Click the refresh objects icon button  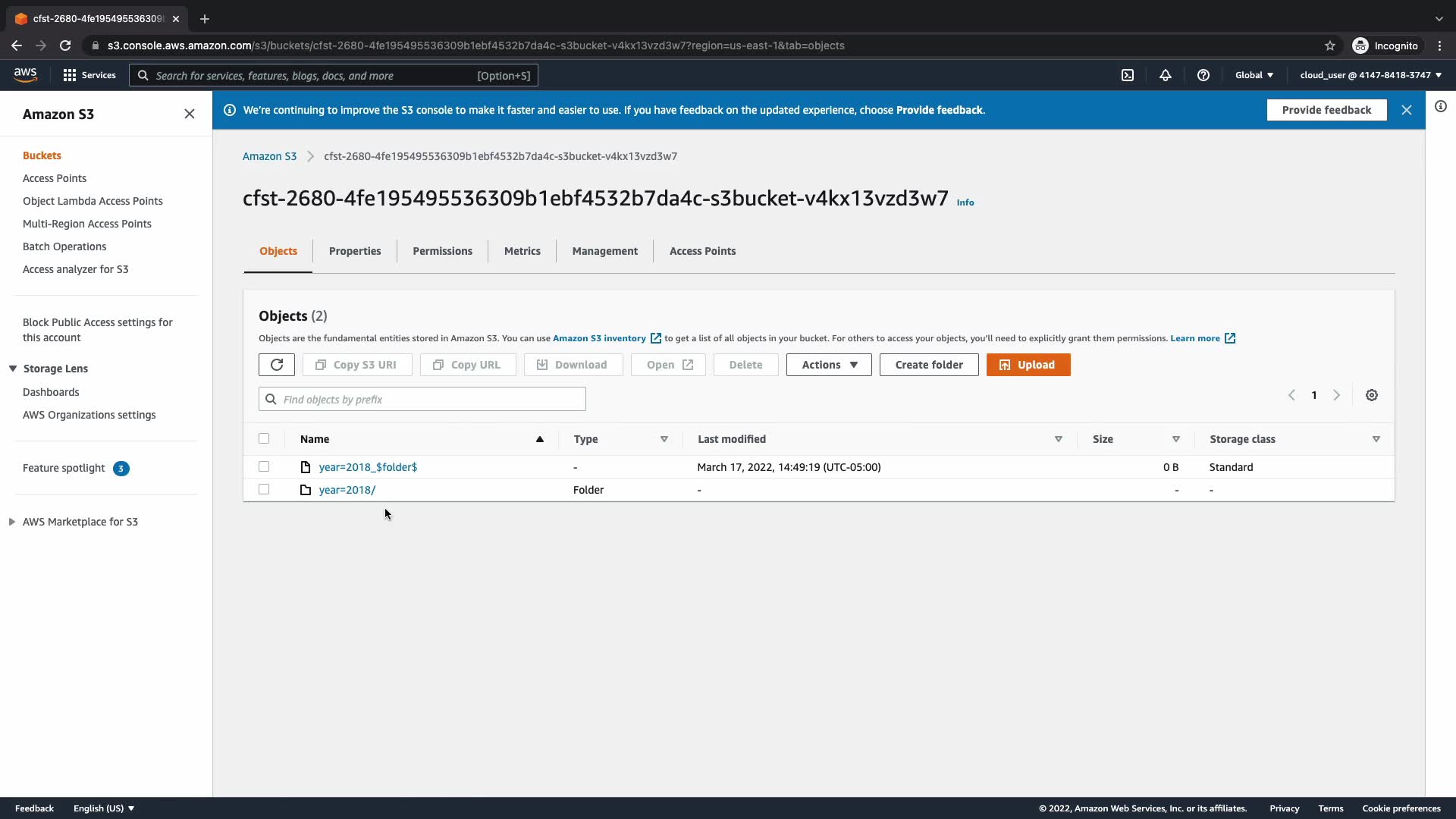[x=277, y=365]
